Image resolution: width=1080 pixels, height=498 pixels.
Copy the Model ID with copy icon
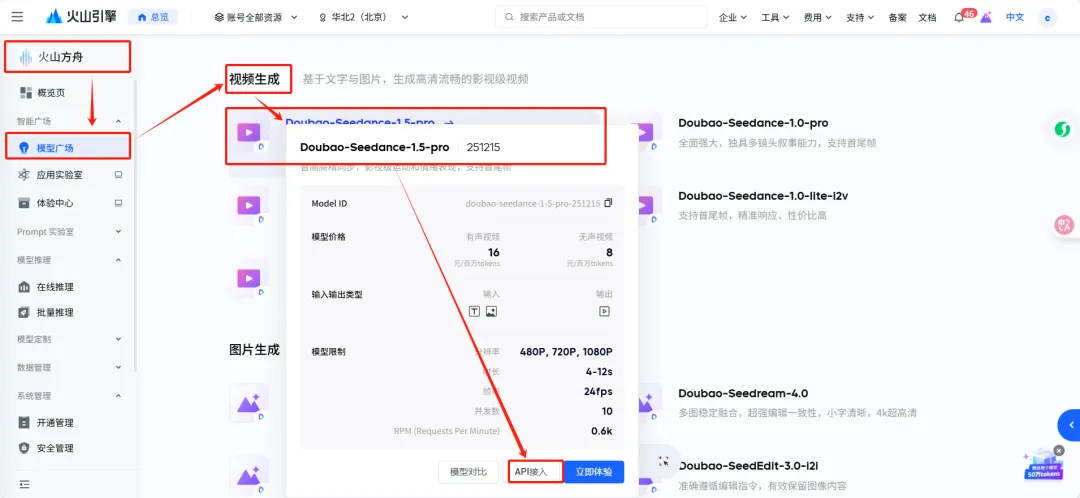pos(608,203)
